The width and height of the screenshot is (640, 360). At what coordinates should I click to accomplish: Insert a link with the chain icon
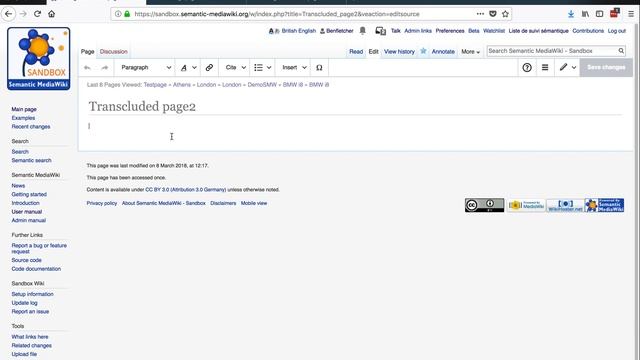point(209,67)
